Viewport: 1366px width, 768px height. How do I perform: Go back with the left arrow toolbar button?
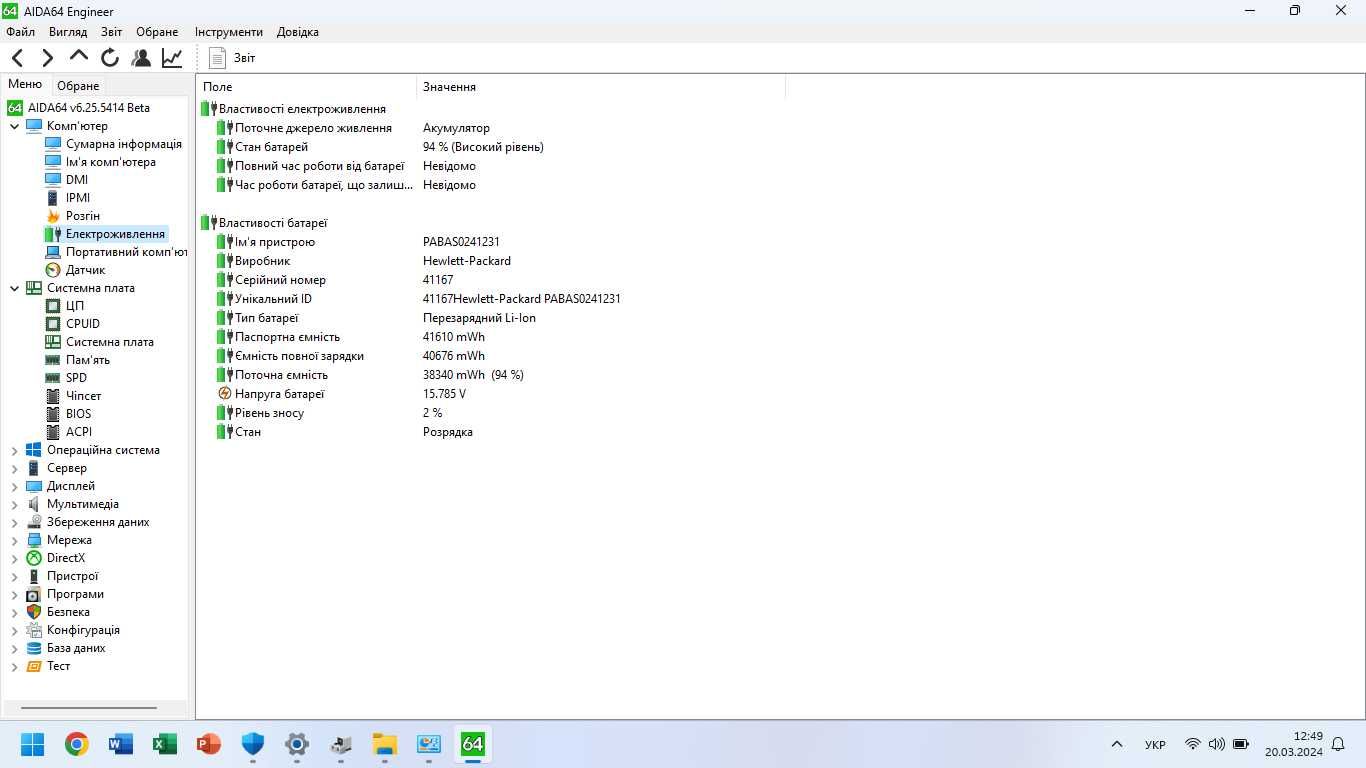pos(18,58)
